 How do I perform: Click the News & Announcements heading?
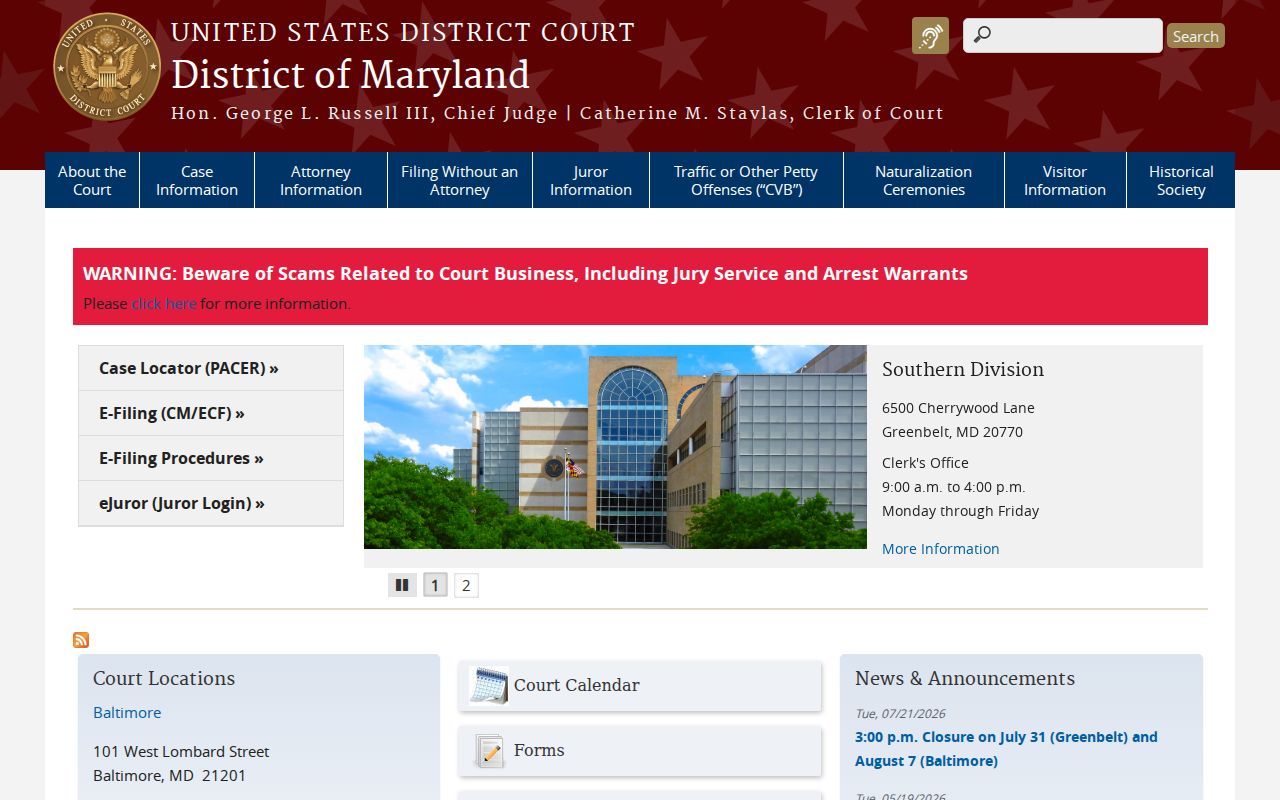965,678
